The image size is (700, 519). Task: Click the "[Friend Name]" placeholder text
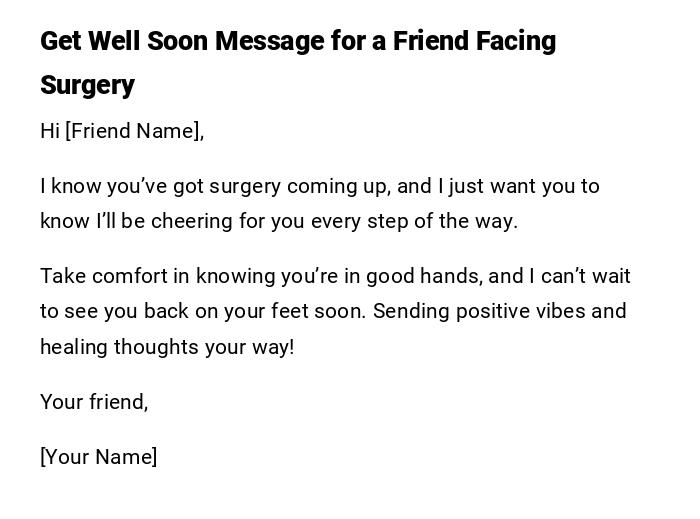(x=133, y=131)
